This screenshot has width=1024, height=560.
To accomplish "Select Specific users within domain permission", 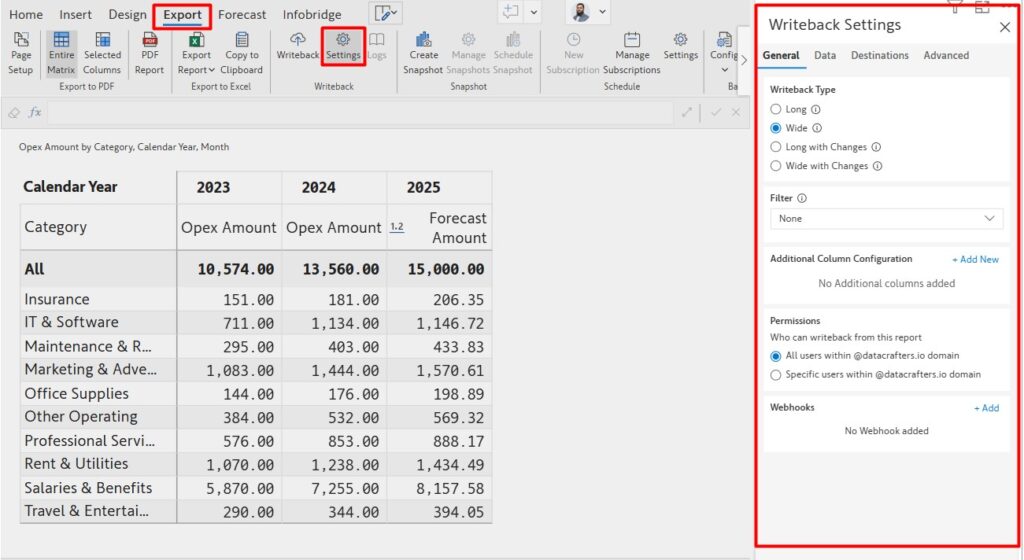I will pos(776,375).
